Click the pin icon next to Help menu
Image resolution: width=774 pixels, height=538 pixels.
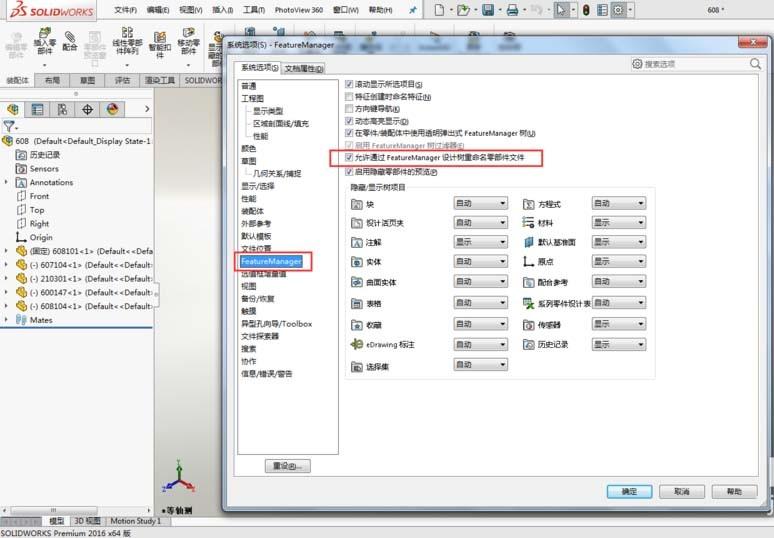(412, 10)
